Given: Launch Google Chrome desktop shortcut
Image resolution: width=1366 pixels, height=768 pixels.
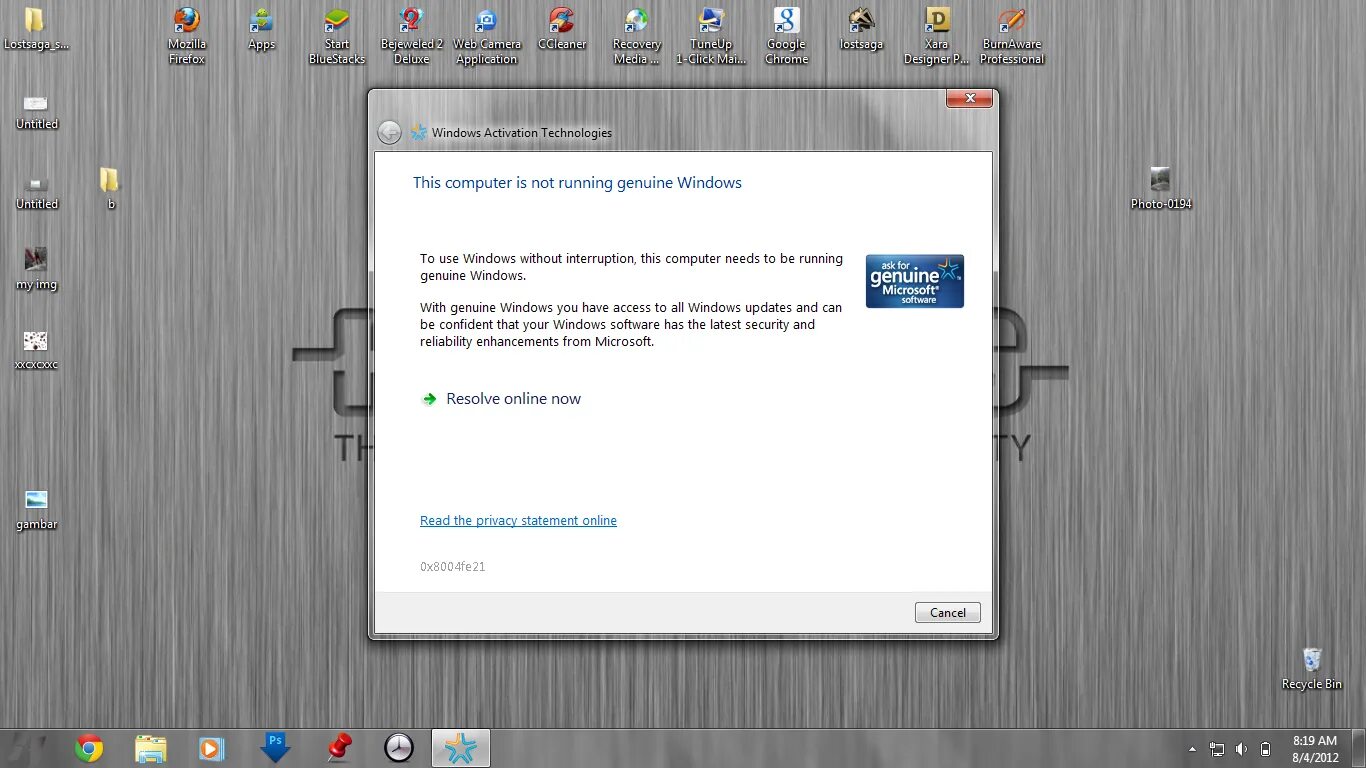Looking at the screenshot, I should (787, 36).
